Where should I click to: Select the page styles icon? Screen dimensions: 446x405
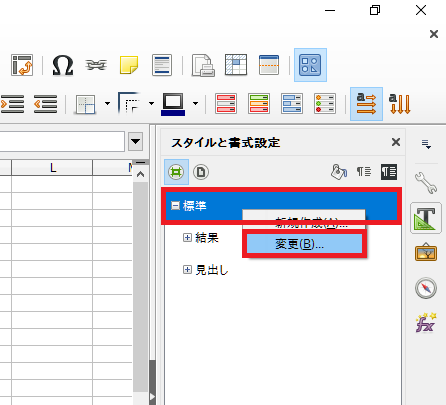[201, 172]
